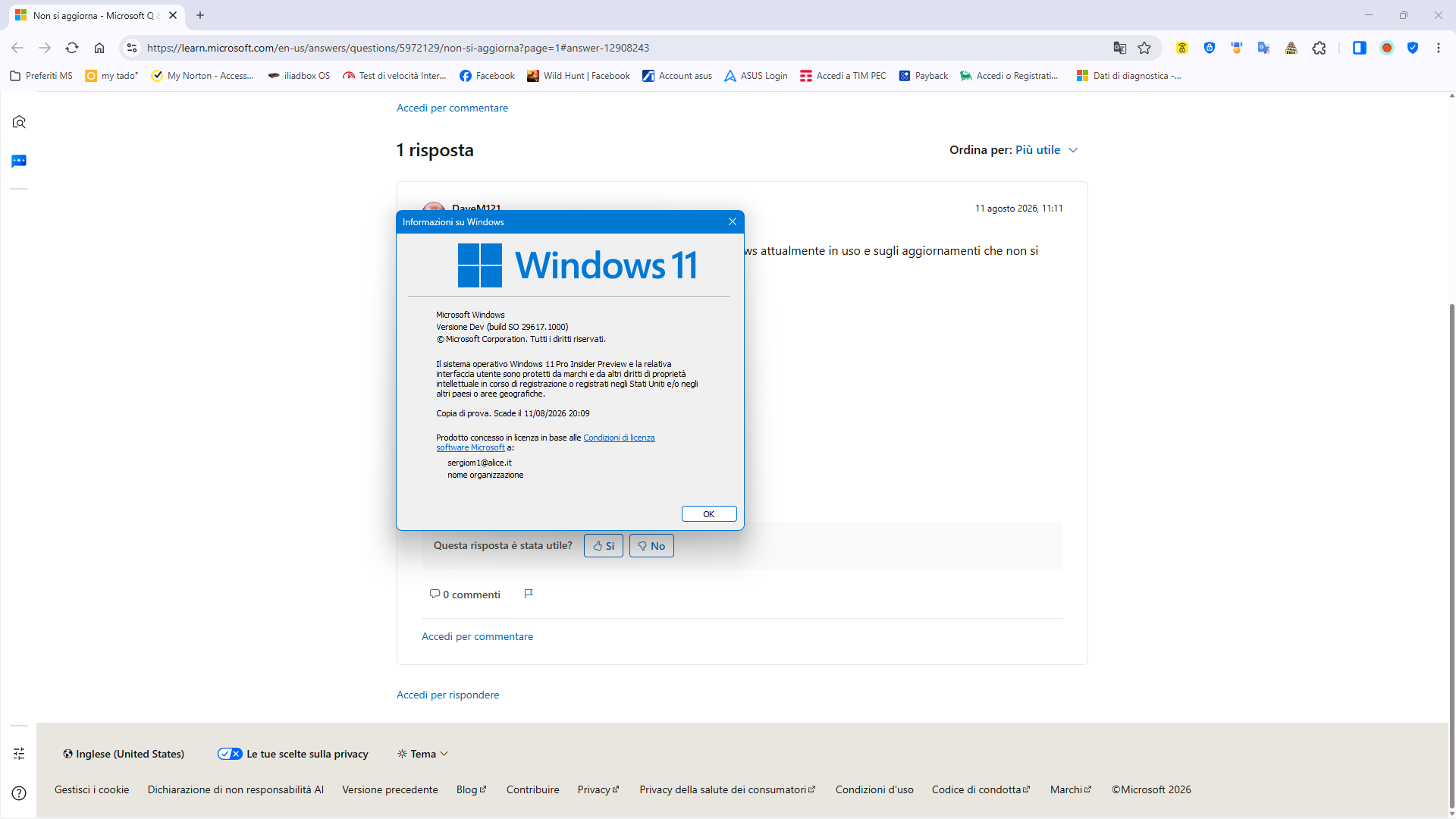Open the Extensions puzzle icon
The width and height of the screenshot is (1456, 819).
coord(1319,48)
